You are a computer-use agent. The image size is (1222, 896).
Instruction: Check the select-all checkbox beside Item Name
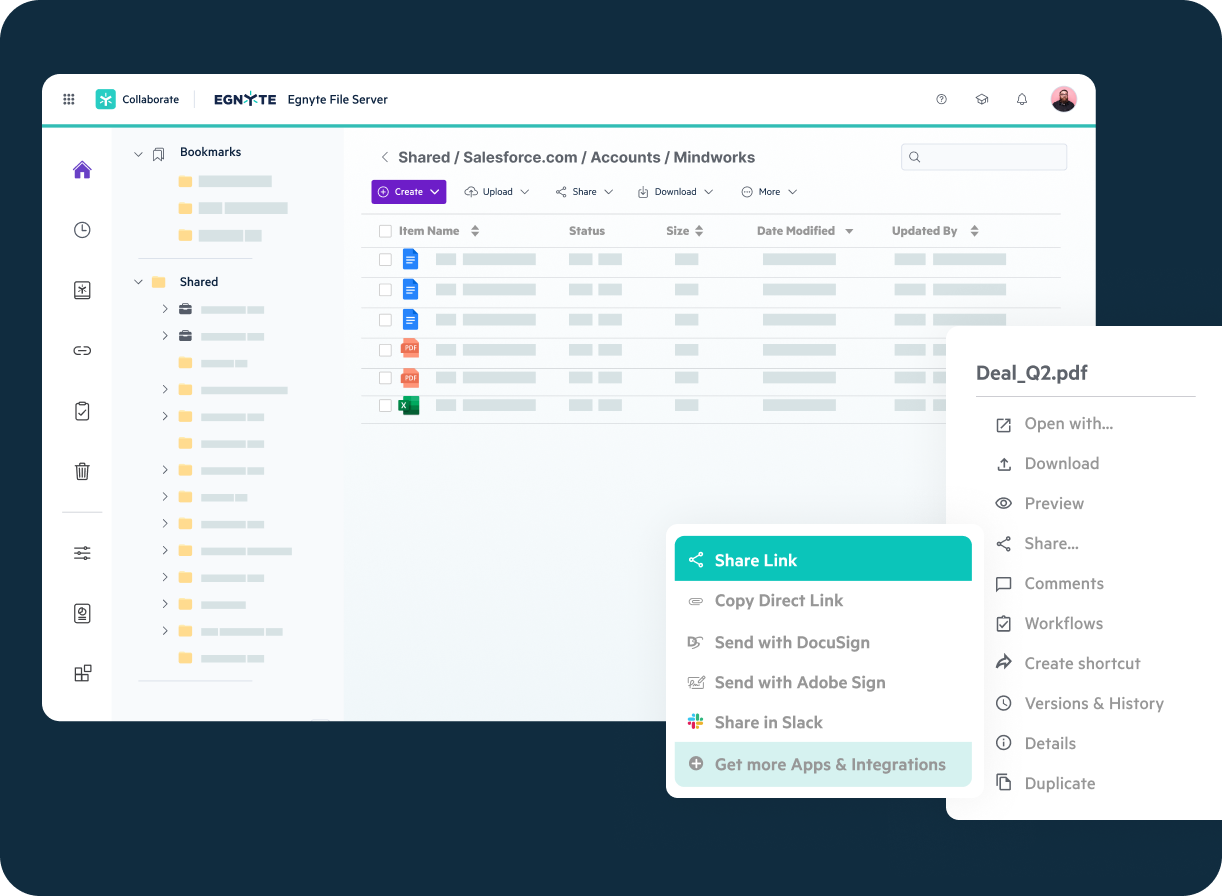(x=385, y=231)
